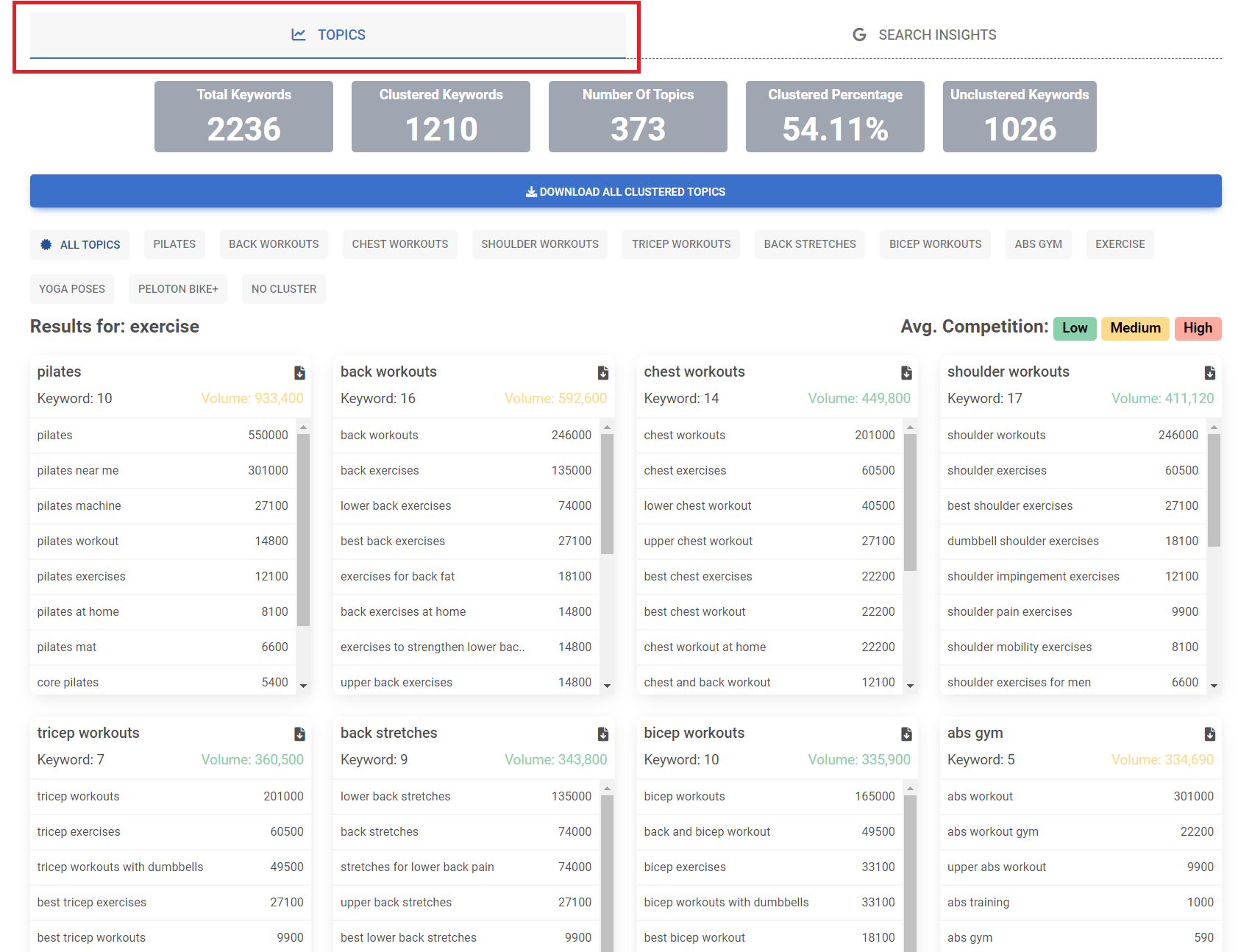The width and height of the screenshot is (1238, 952).
Task: Click the Unclustered Keywords stat card
Action: 1020,116
